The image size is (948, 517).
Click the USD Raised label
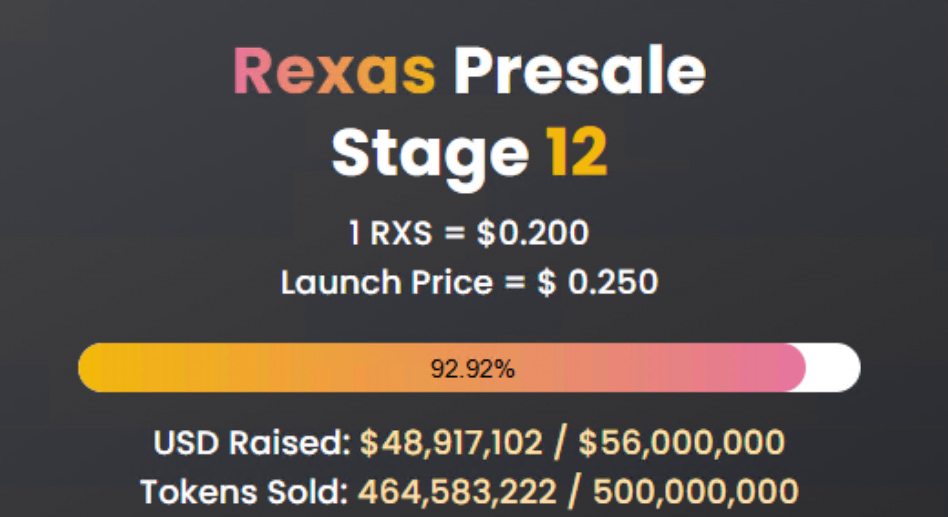tap(251, 443)
